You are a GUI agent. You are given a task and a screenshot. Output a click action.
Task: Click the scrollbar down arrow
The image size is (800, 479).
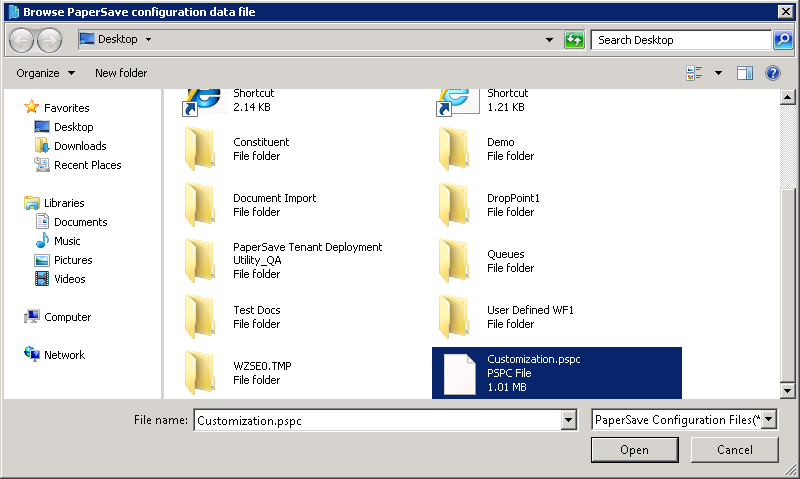787,391
